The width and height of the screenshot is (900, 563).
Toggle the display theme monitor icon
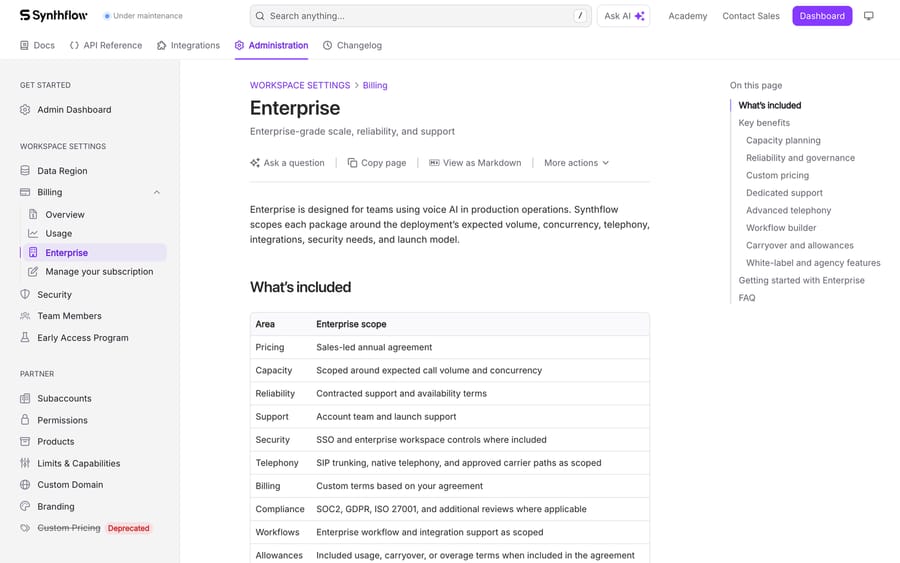point(868,16)
